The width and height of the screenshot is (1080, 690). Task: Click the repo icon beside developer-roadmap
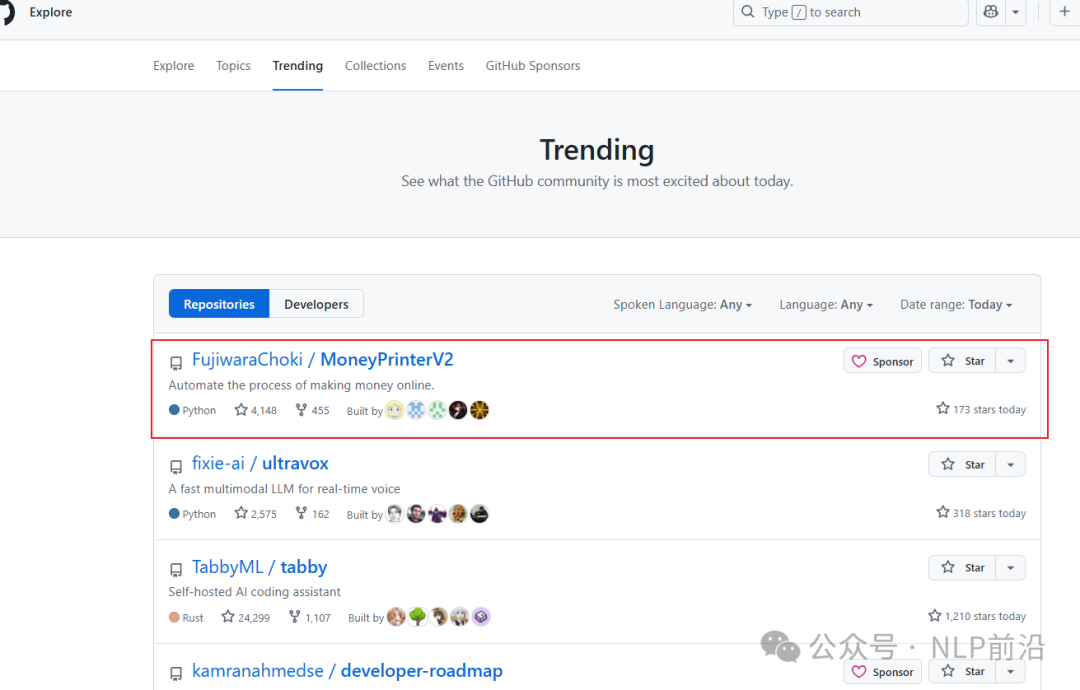(176, 673)
